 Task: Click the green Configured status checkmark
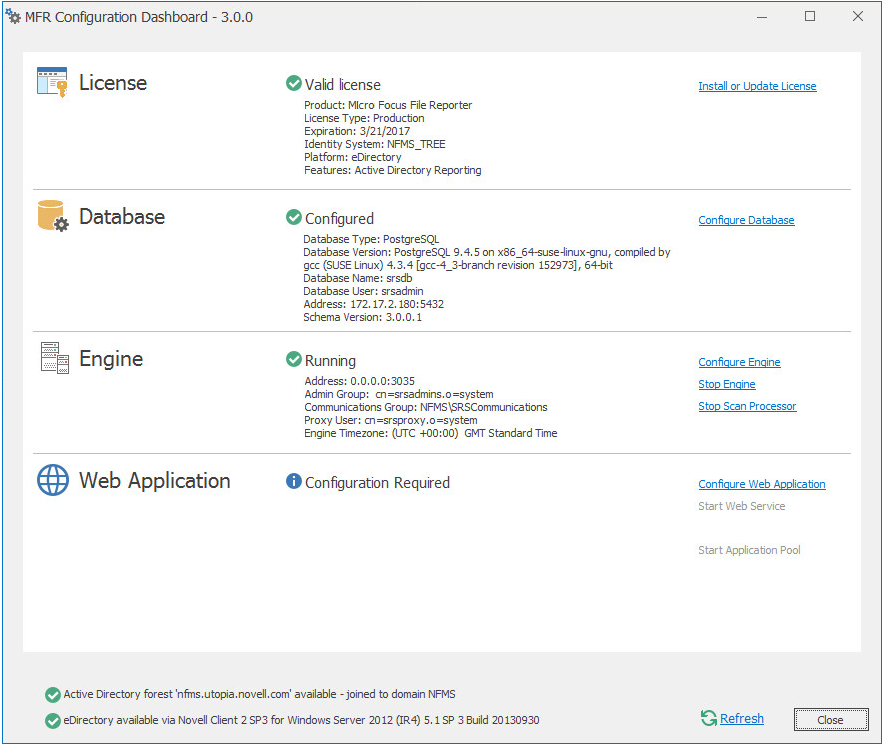[x=294, y=217]
